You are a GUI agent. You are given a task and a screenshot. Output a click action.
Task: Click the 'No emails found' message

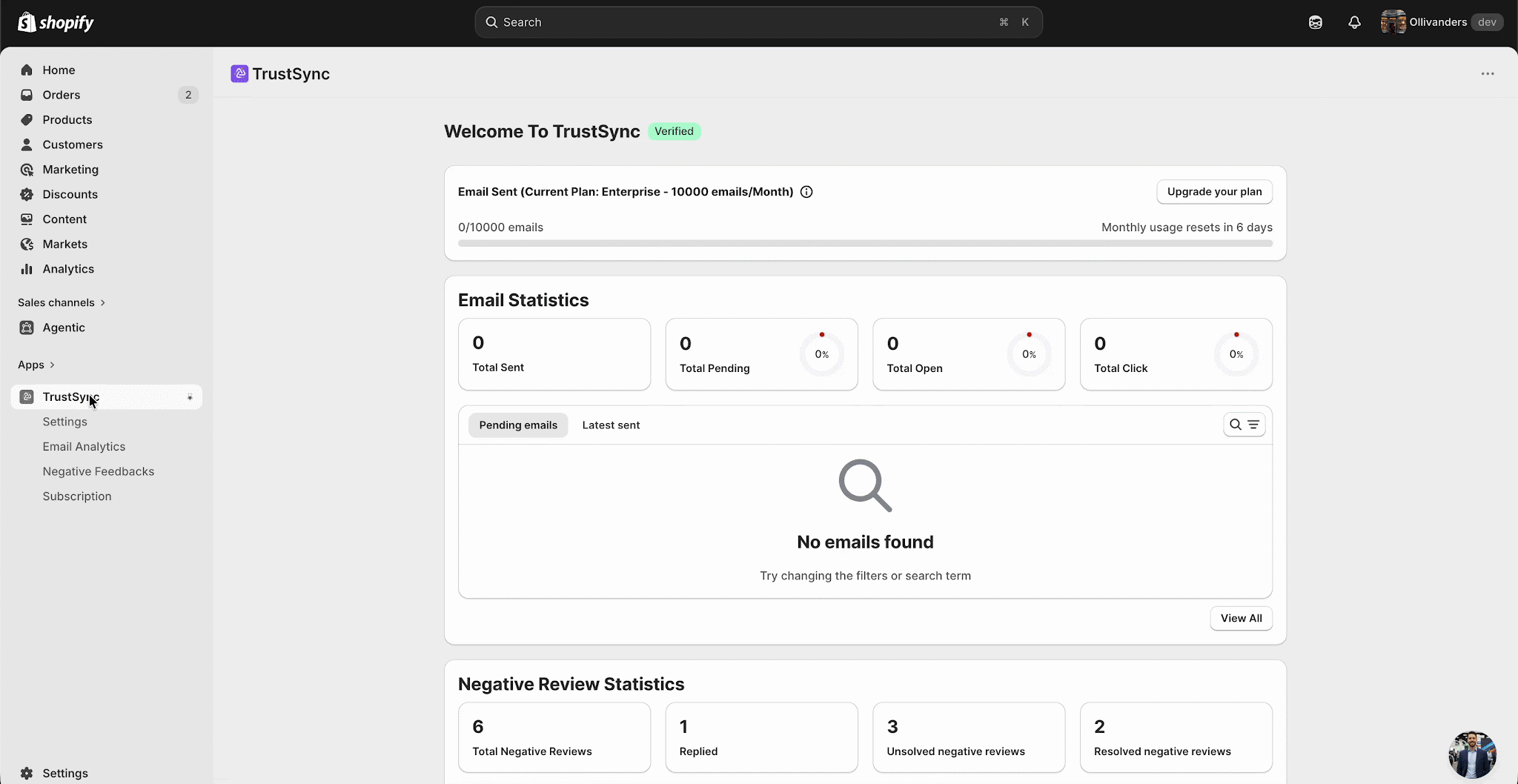[865, 542]
